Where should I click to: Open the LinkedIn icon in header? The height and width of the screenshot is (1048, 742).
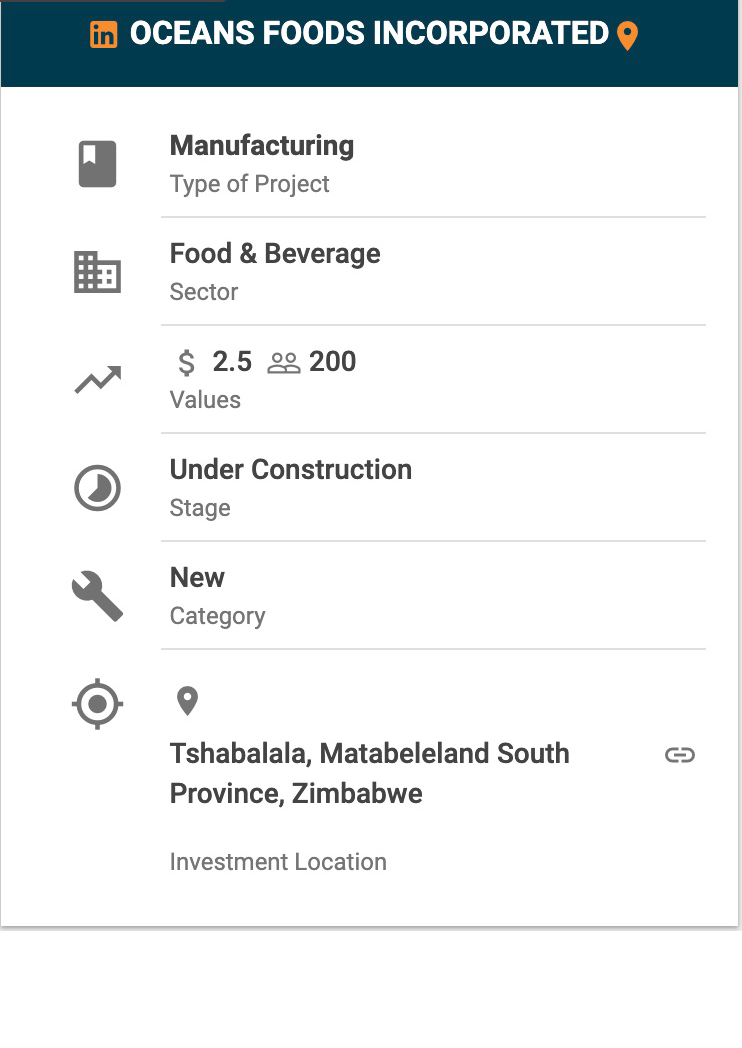104,34
